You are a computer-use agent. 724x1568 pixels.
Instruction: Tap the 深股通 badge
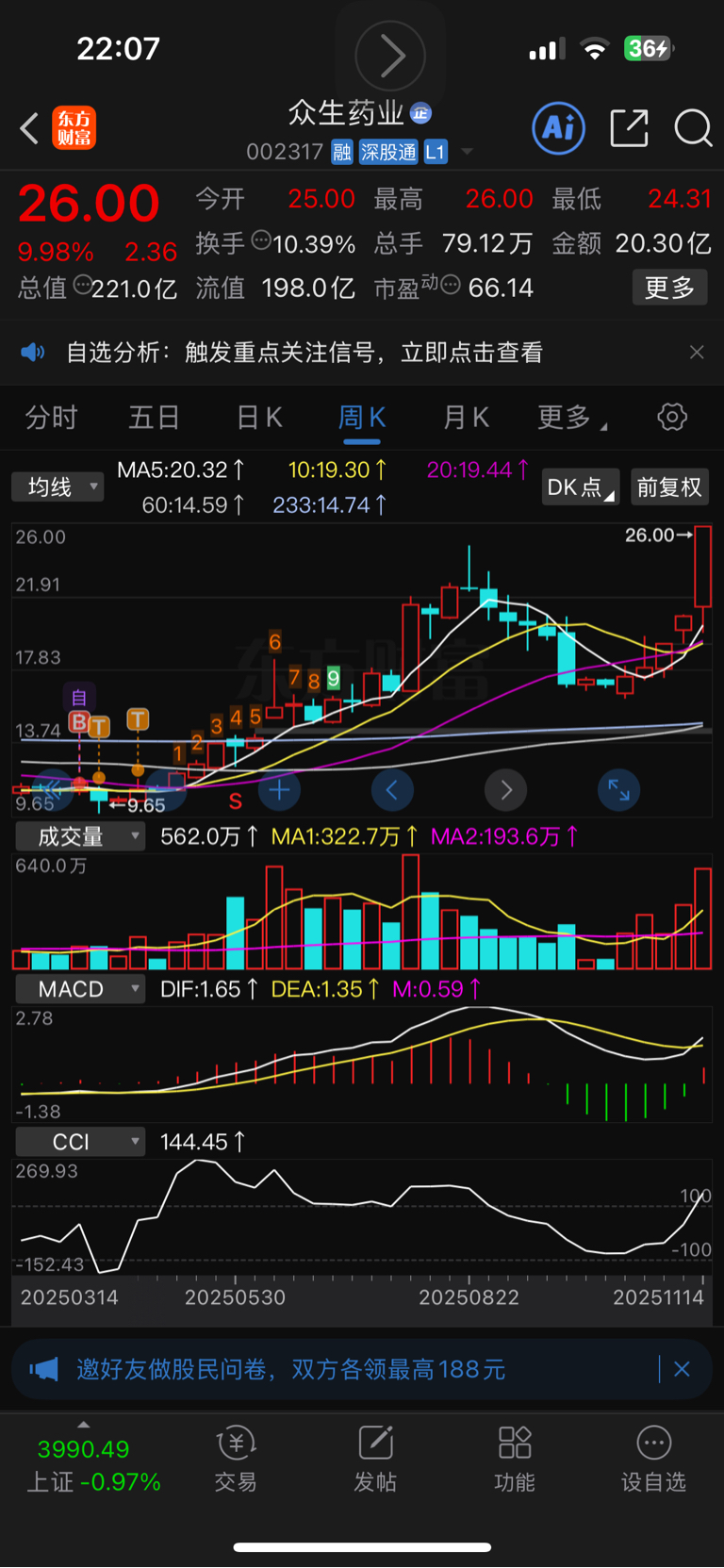click(x=388, y=152)
